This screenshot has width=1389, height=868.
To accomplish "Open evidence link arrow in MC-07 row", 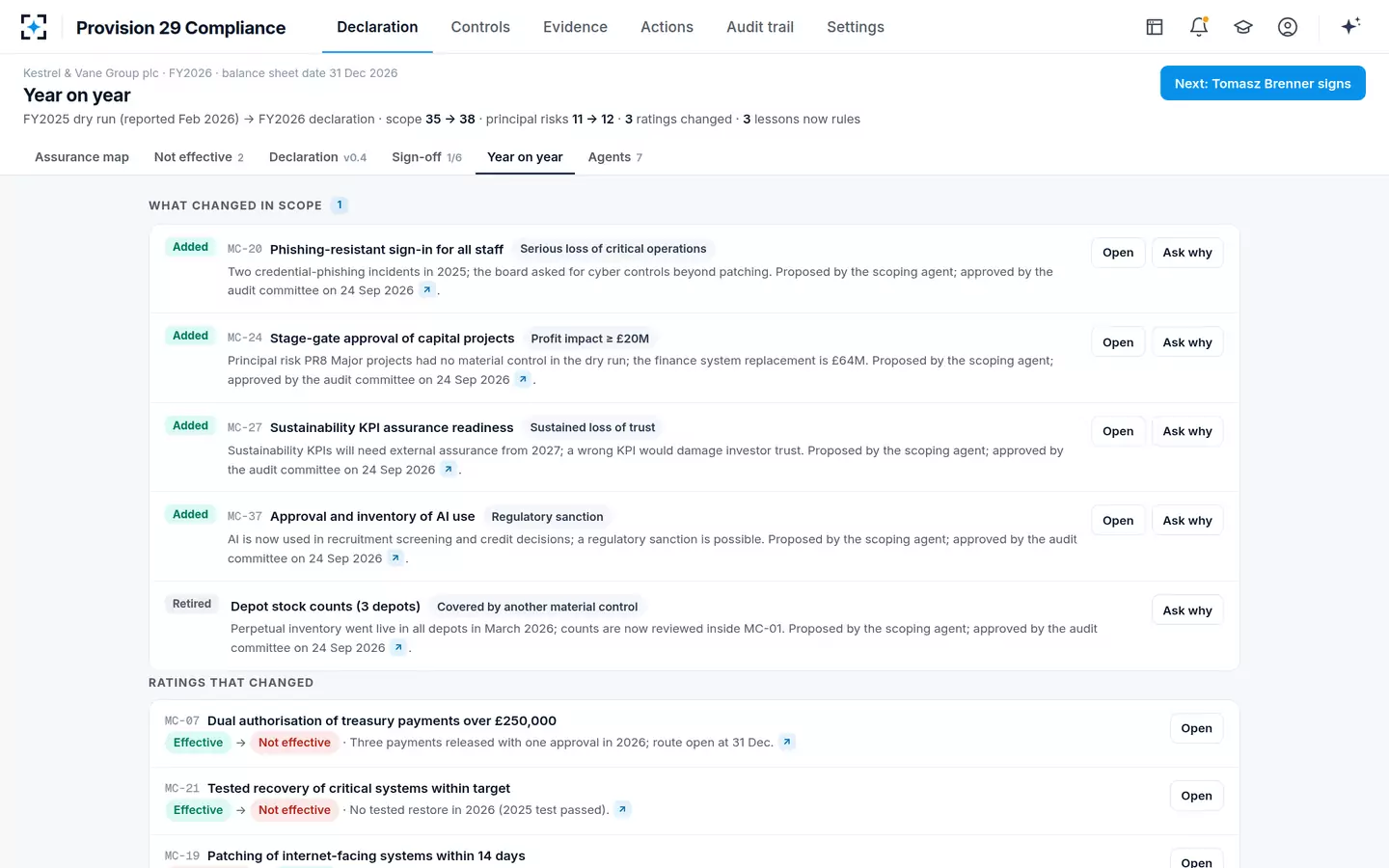I will (787, 743).
